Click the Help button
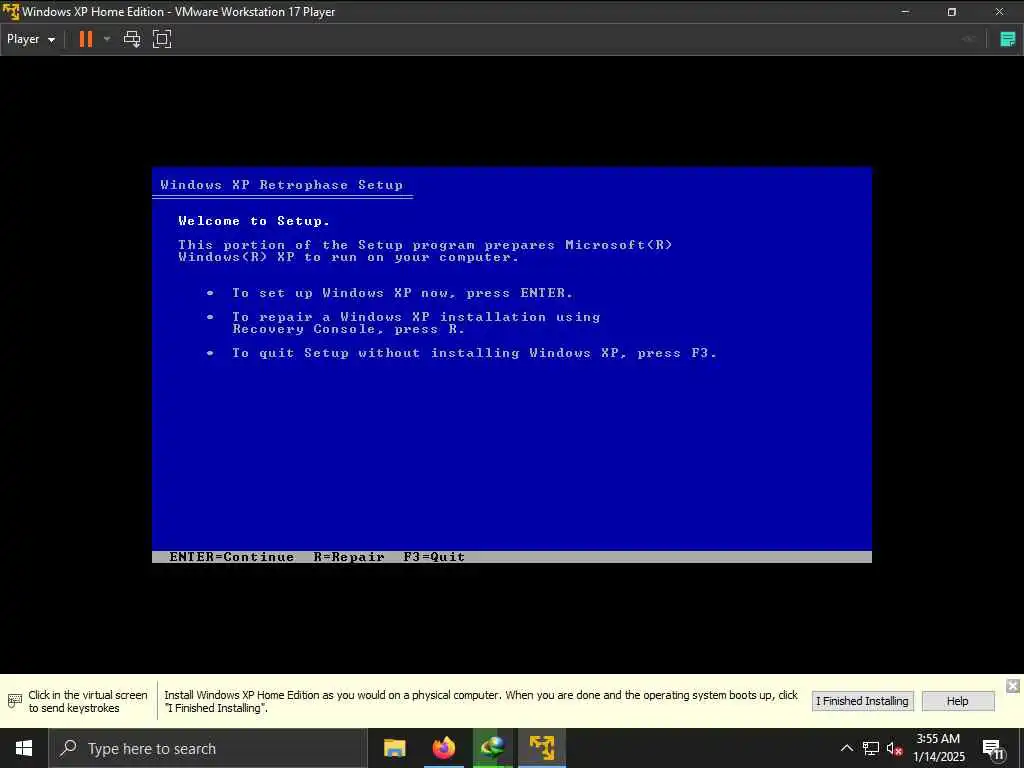The height and width of the screenshot is (768, 1024). click(x=957, y=701)
